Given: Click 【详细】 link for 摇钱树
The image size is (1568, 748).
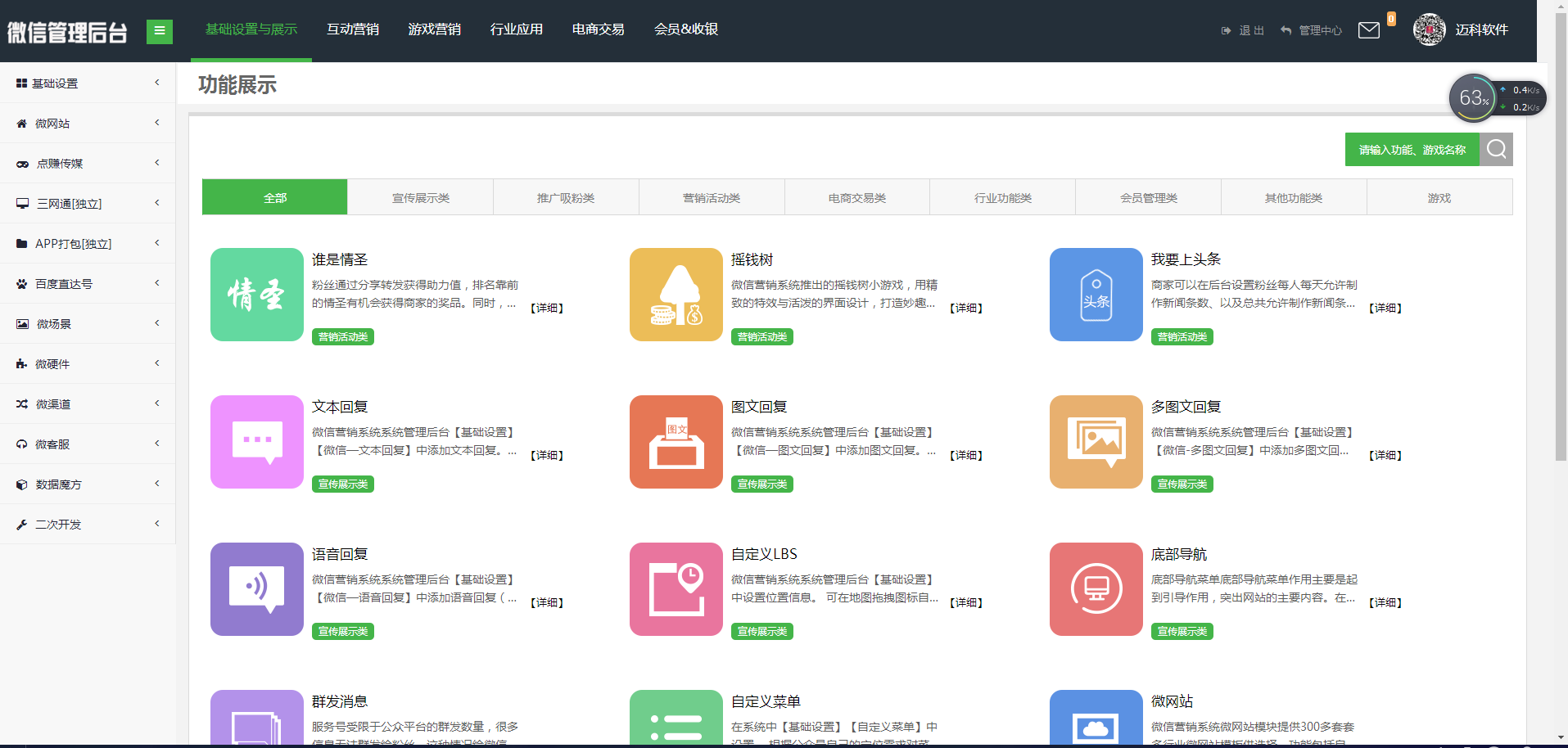Looking at the screenshot, I should tap(966, 308).
